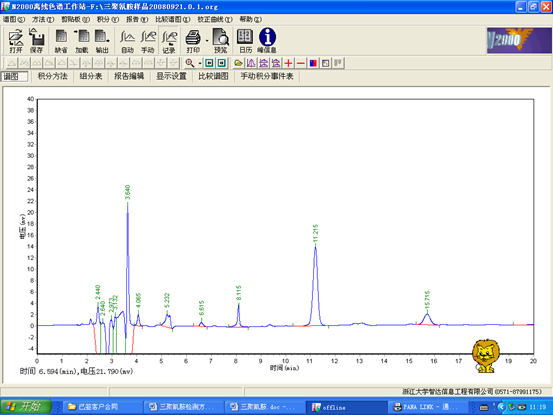The width and height of the screenshot is (553, 415).
Task: Switch to the 组分表 tab
Action: pos(91,76)
